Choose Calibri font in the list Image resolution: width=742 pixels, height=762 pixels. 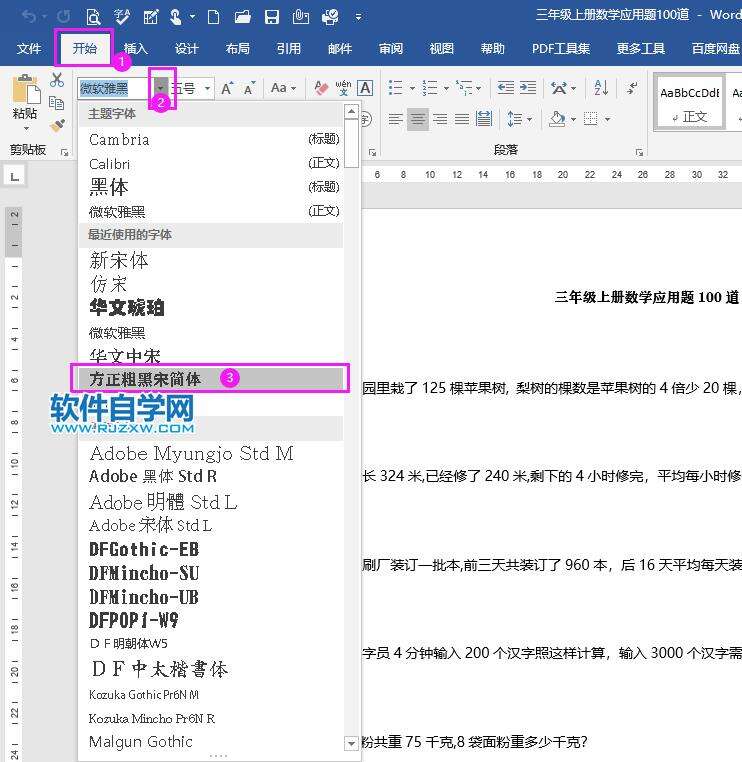211,163
